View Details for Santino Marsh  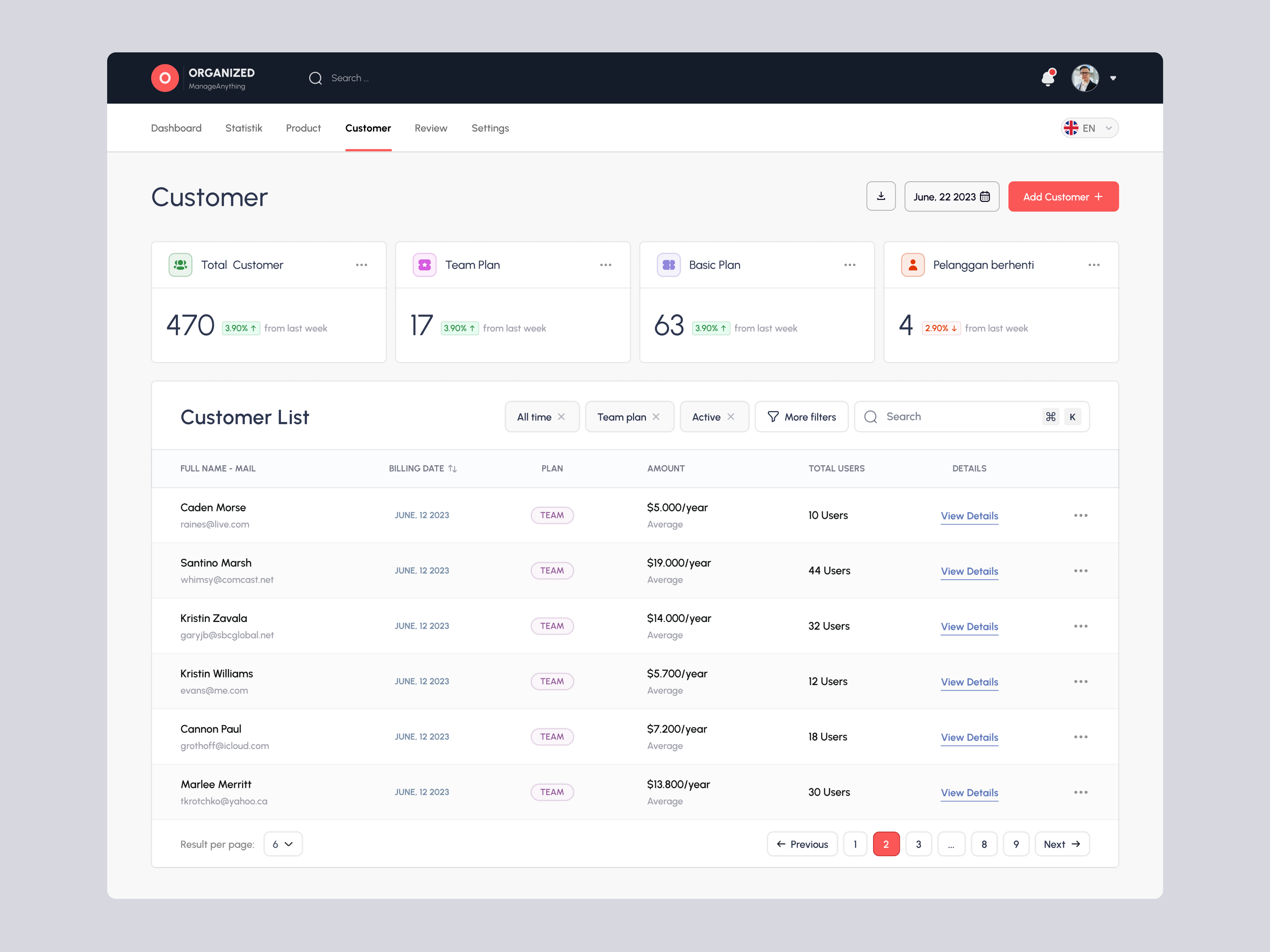(969, 571)
